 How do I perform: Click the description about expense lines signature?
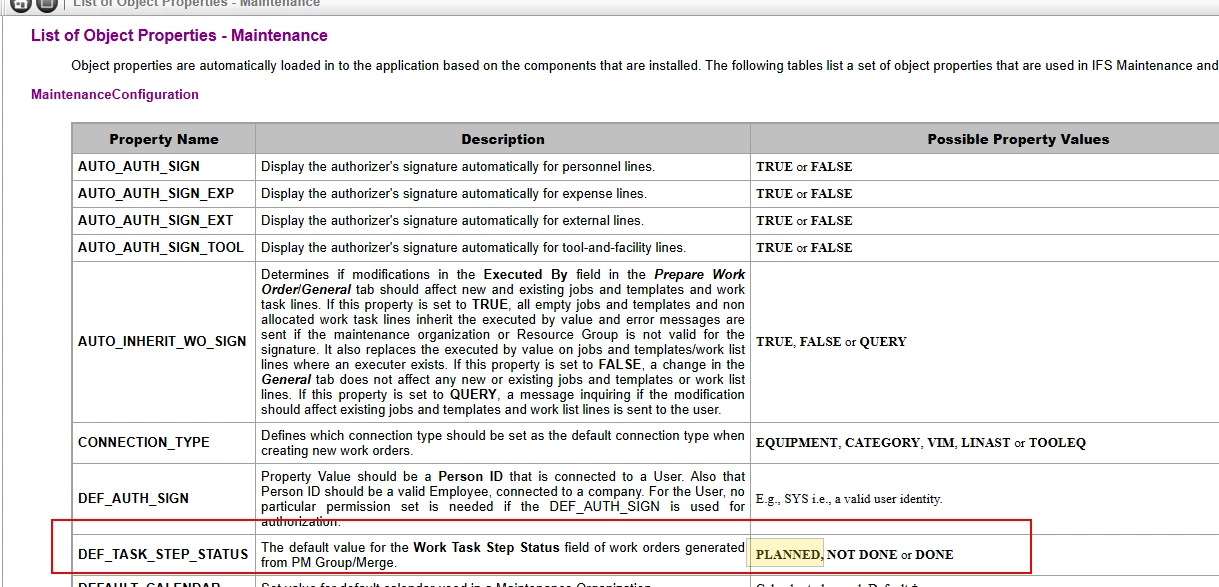454,194
